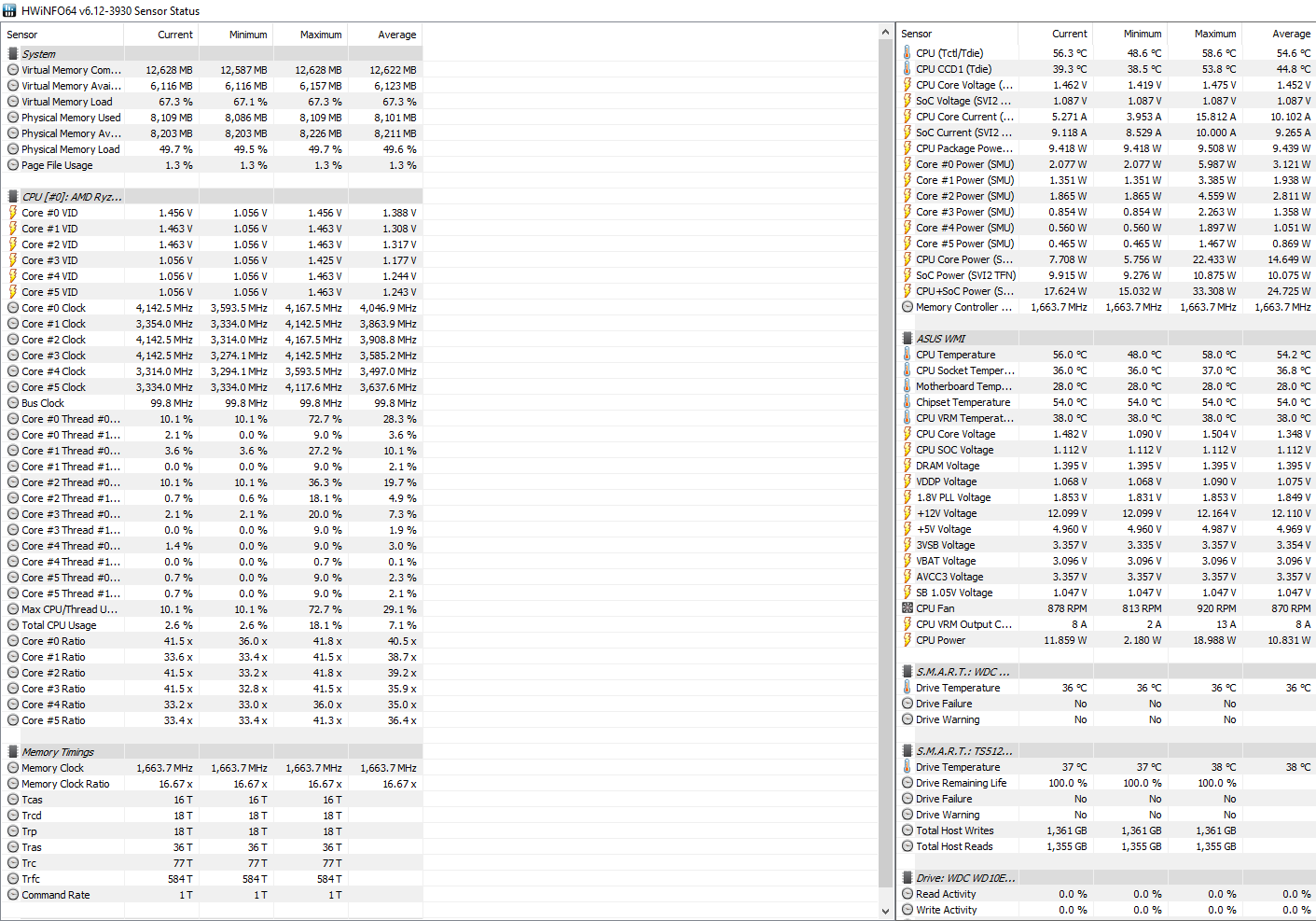
Task: Click the right panel Maximum column header
Action: point(1214,34)
